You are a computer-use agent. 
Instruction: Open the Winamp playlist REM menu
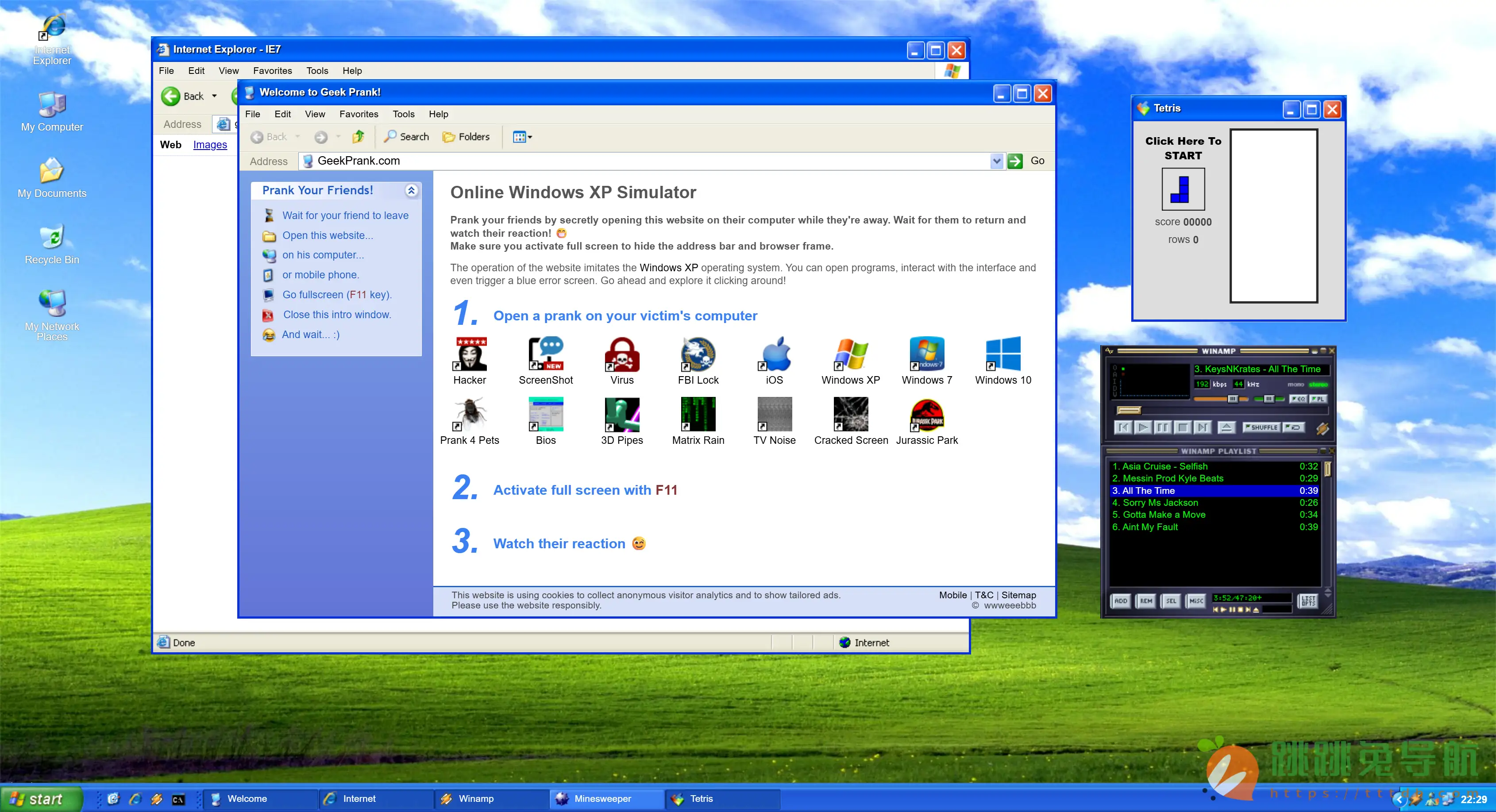coord(1146,601)
